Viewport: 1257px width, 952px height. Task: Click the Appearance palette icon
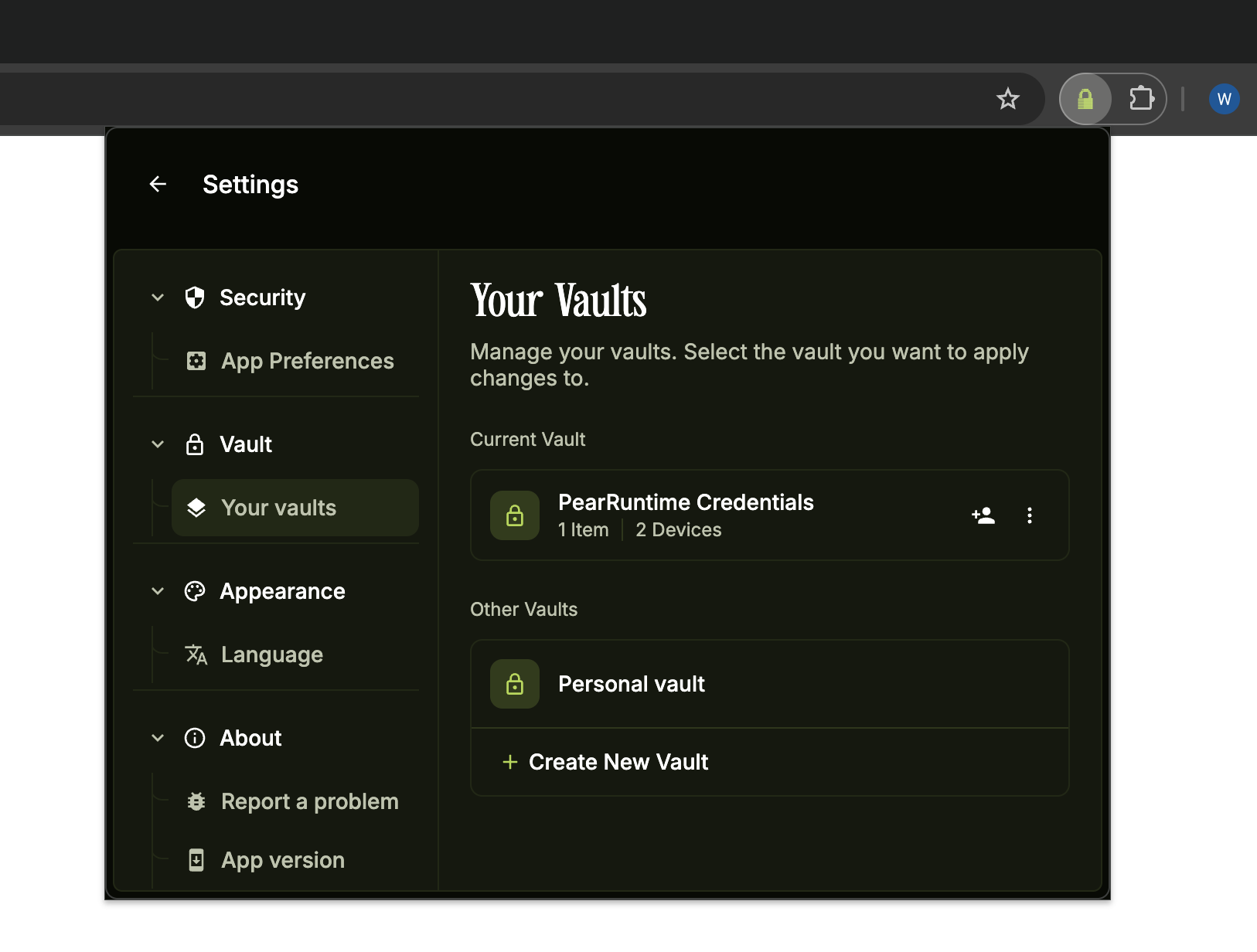point(195,591)
